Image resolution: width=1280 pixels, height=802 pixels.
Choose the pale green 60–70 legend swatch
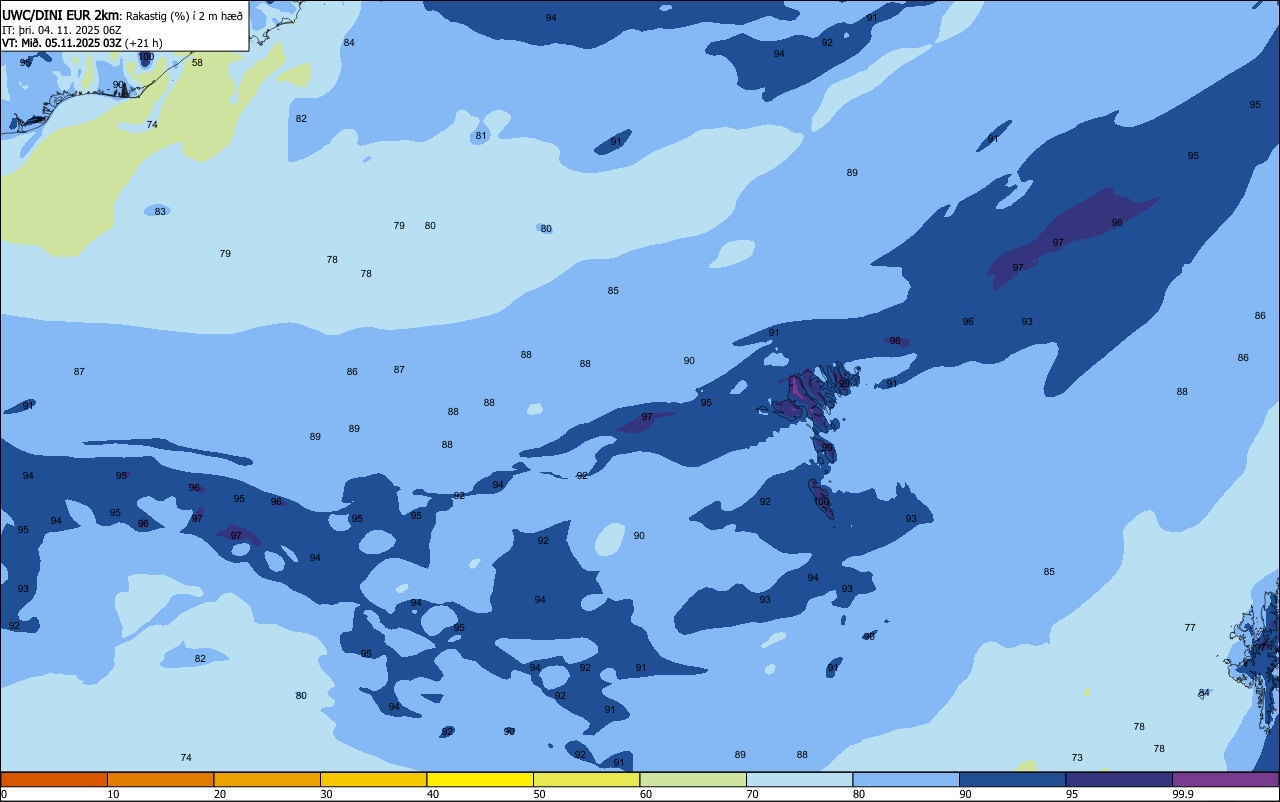tap(693, 779)
